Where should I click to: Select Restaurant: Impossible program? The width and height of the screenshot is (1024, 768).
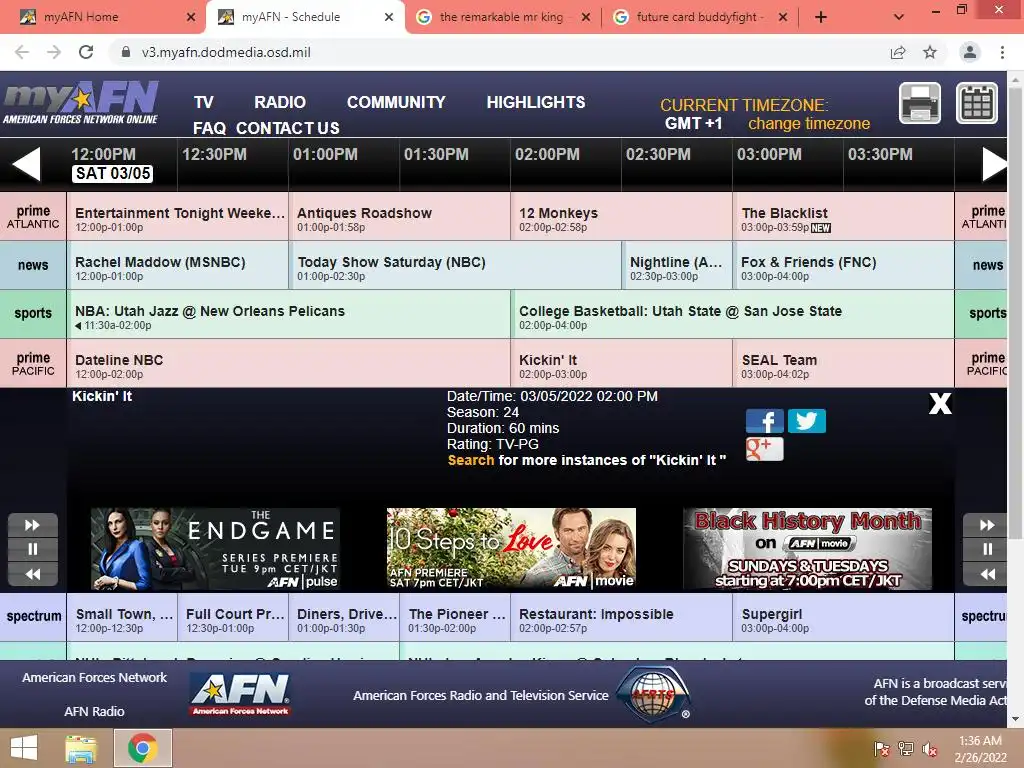tap(622, 617)
